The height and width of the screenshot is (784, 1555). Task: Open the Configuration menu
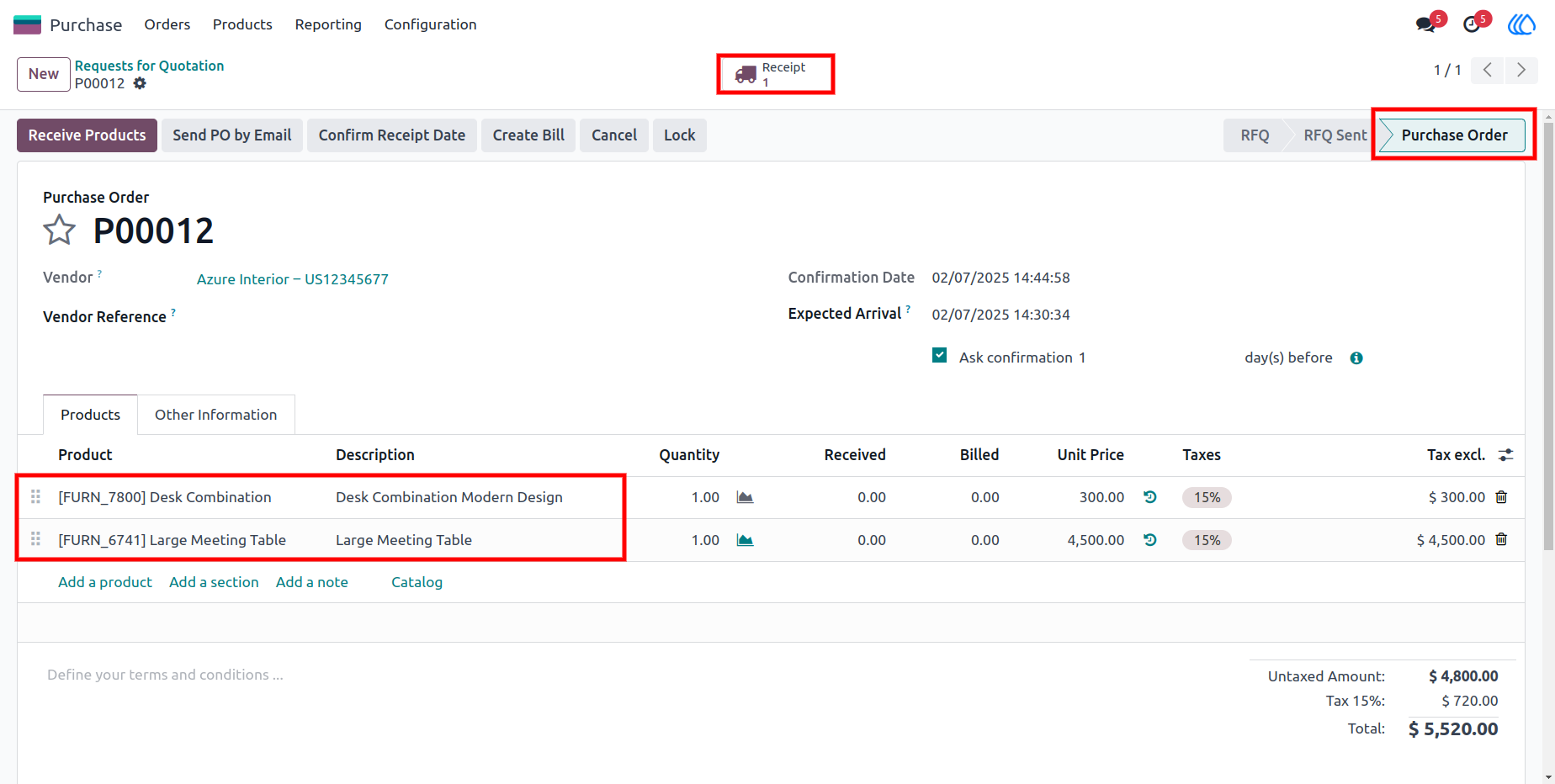pos(431,24)
